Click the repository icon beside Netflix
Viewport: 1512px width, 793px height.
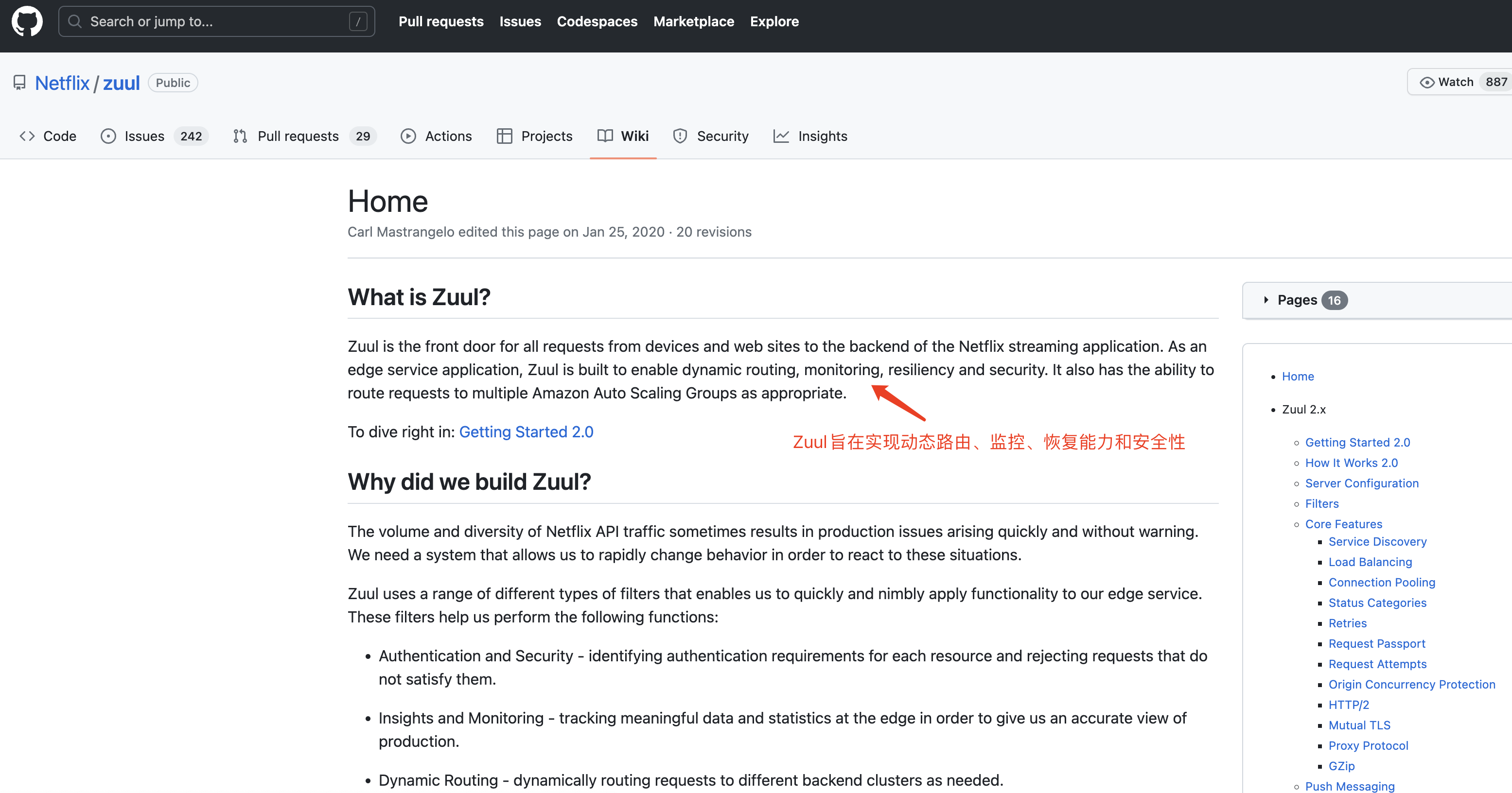(x=19, y=83)
